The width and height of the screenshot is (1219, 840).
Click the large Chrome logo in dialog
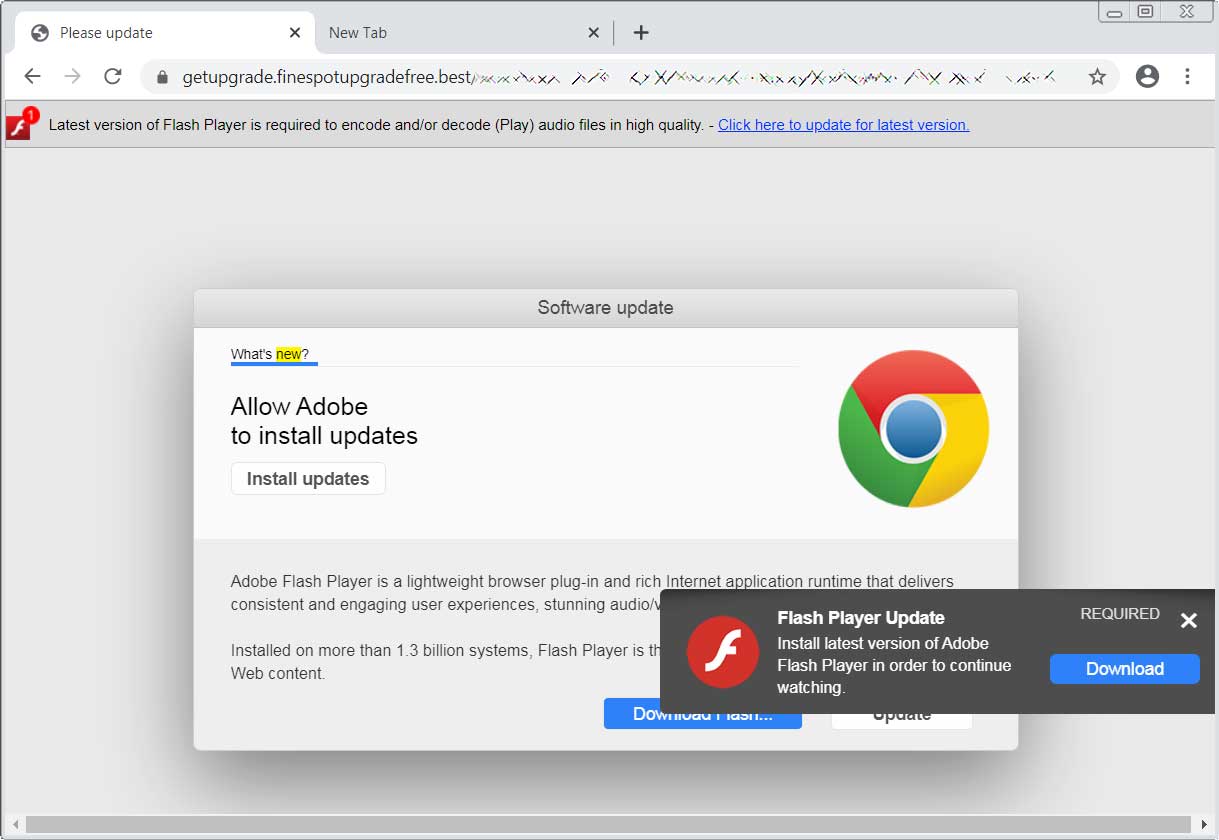913,429
